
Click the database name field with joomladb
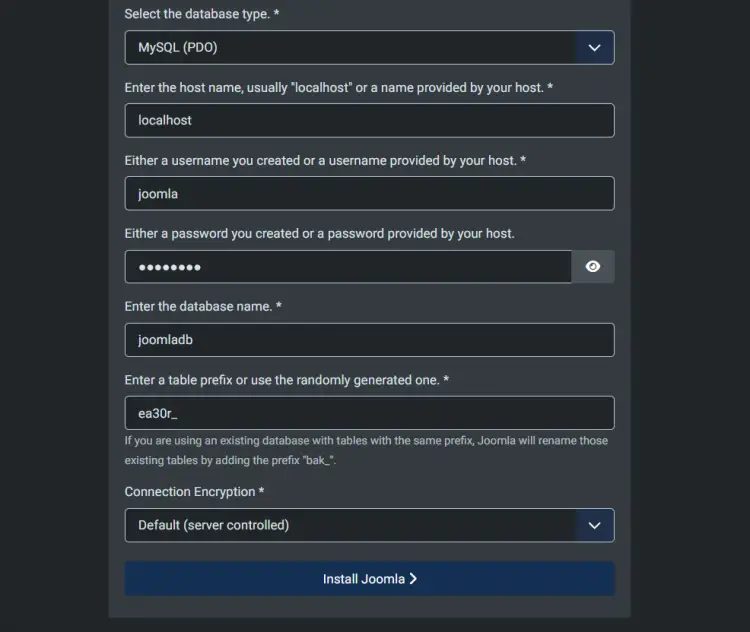[x=369, y=340]
